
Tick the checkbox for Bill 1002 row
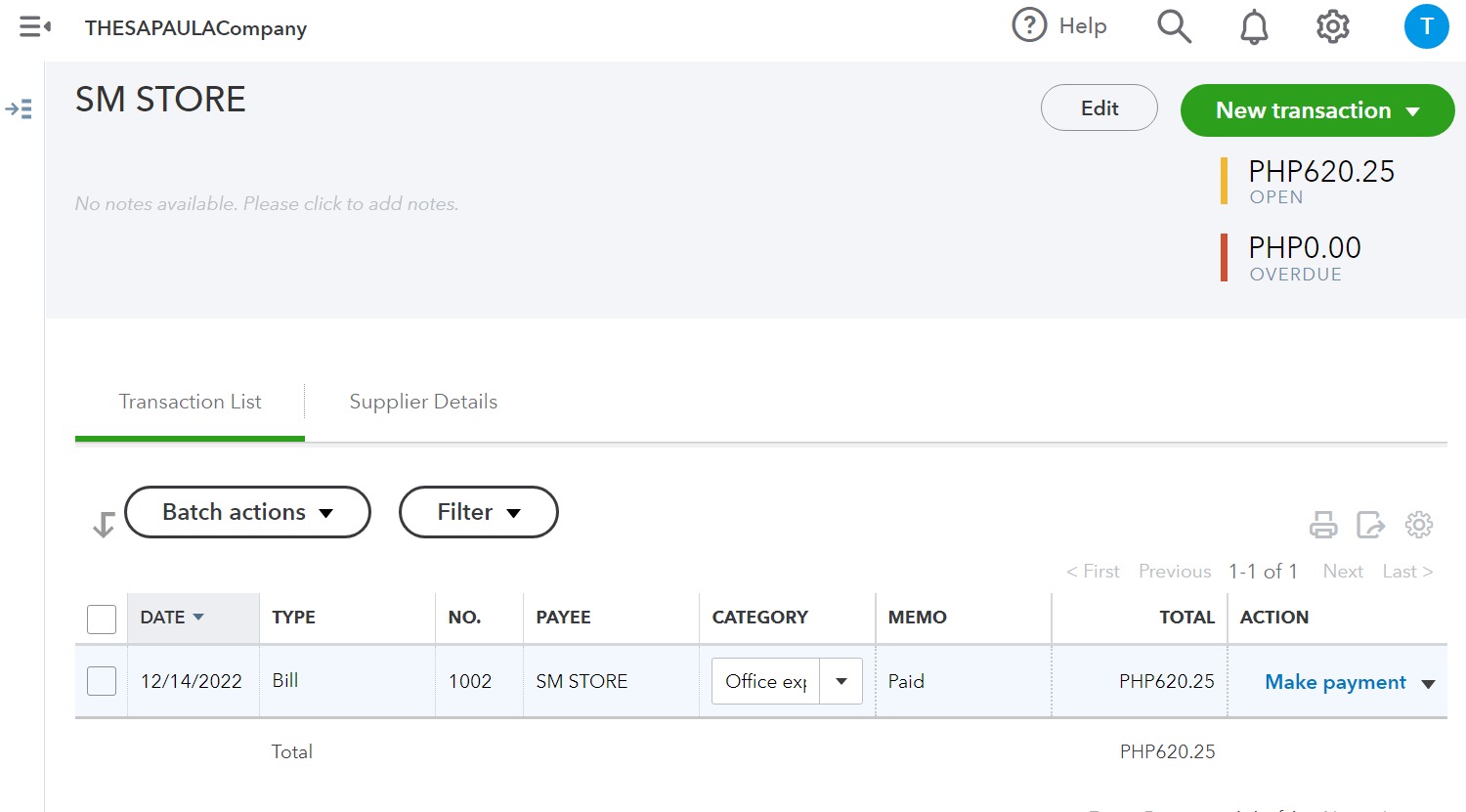click(x=102, y=681)
